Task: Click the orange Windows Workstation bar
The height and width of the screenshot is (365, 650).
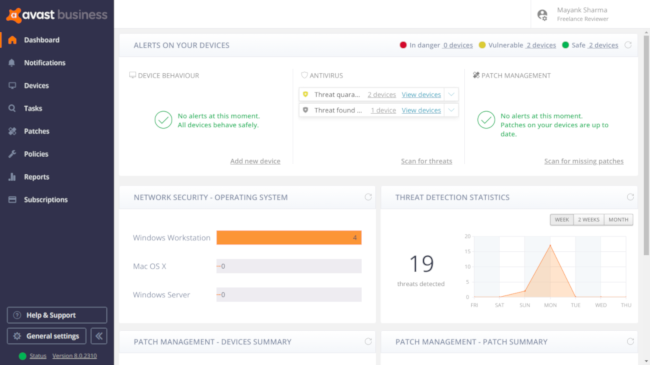Action: pyautogui.click(x=289, y=238)
